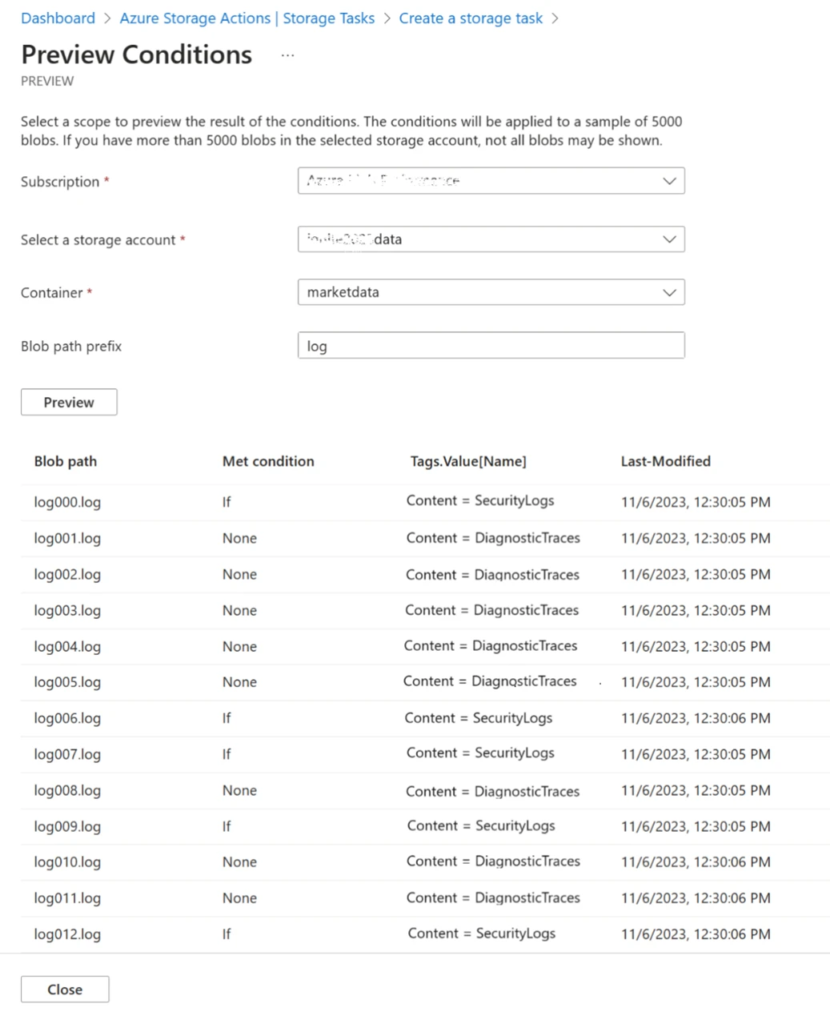The height and width of the screenshot is (1024, 830).
Task: Open the storage account dropdown
Action: [670, 239]
